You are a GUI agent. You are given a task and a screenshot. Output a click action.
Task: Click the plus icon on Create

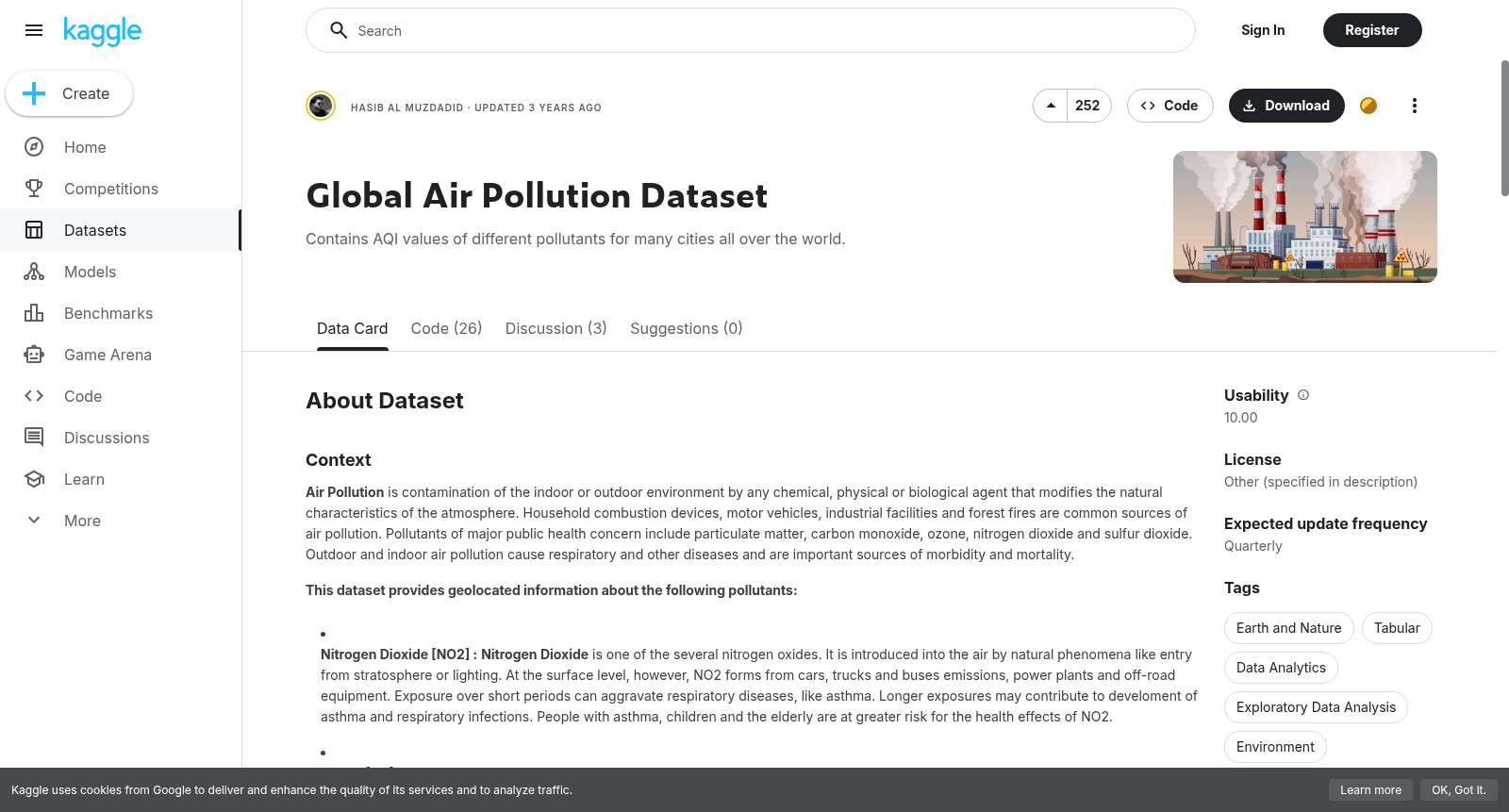point(34,93)
